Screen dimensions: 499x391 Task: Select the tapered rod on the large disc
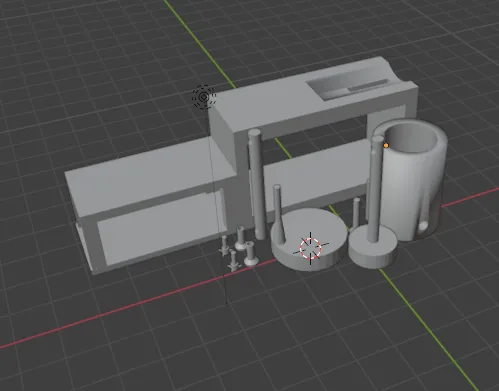click(x=279, y=213)
